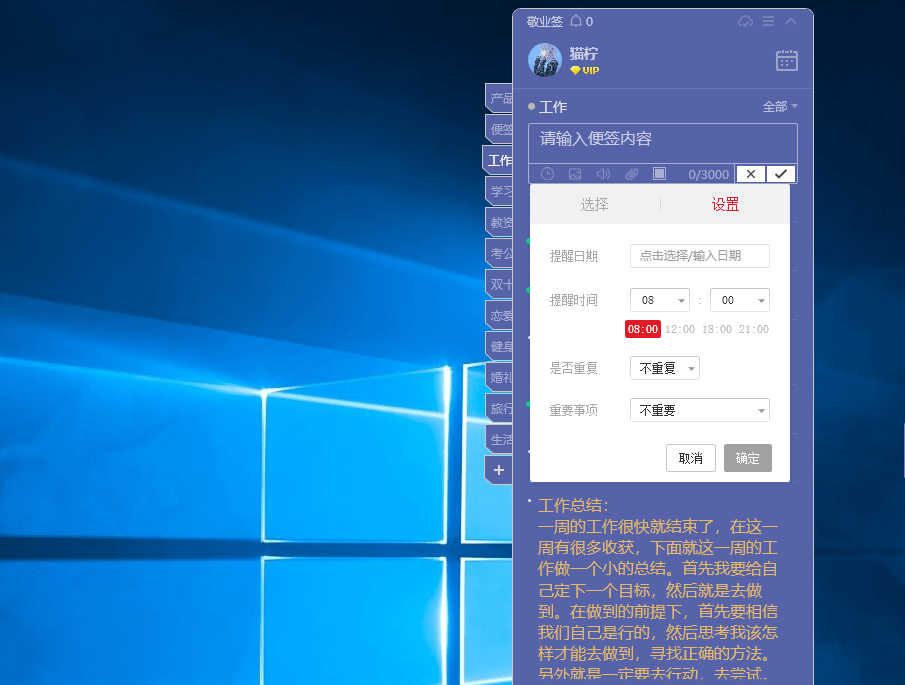The width and height of the screenshot is (905, 685).
Task: Switch to the 学习 category tab
Action: point(500,191)
